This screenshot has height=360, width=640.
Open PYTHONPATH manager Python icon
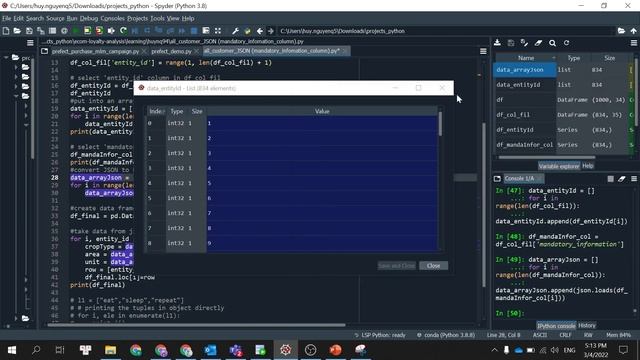click(x=247, y=31)
